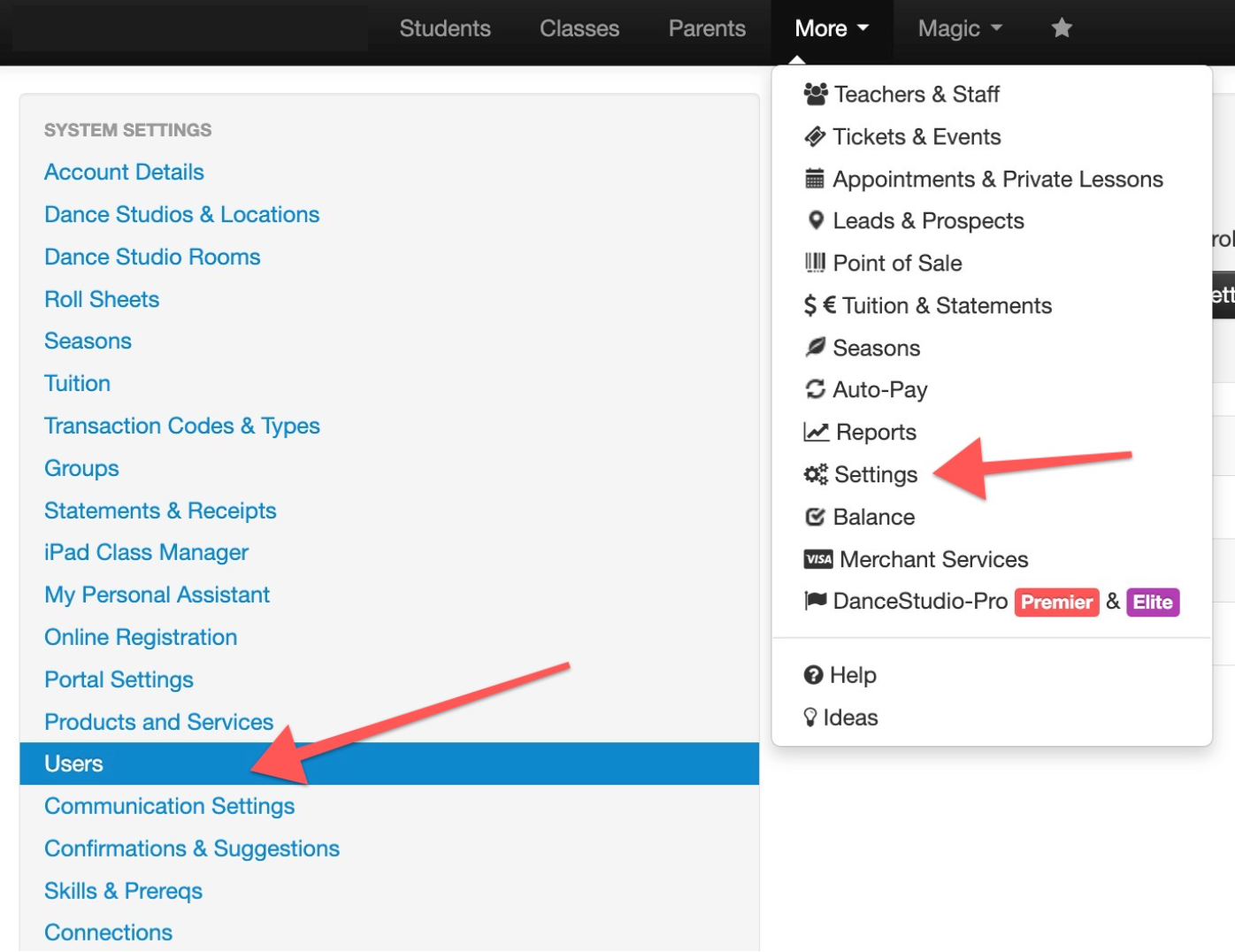Select Auto-Pay in the More menu
The image size is (1235, 952).
click(x=880, y=389)
